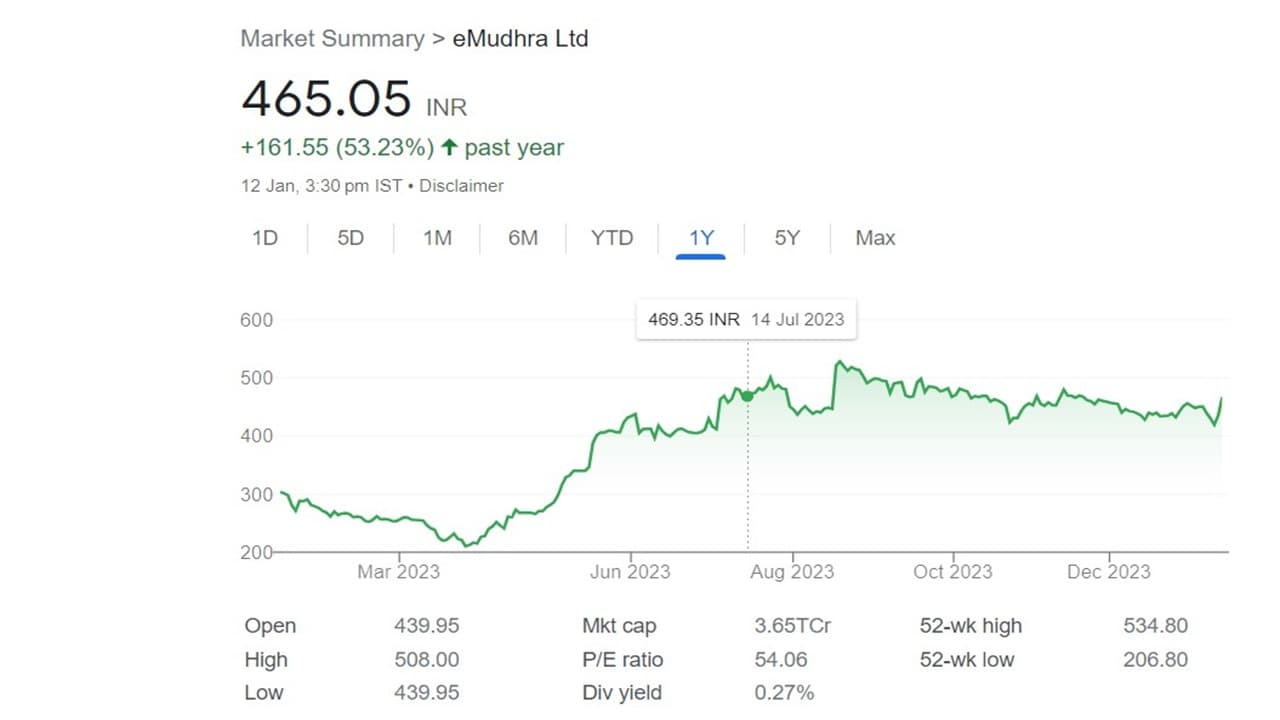The image size is (1280, 720).
Task: Switch to the 5D range tab
Action: (351, 238)
